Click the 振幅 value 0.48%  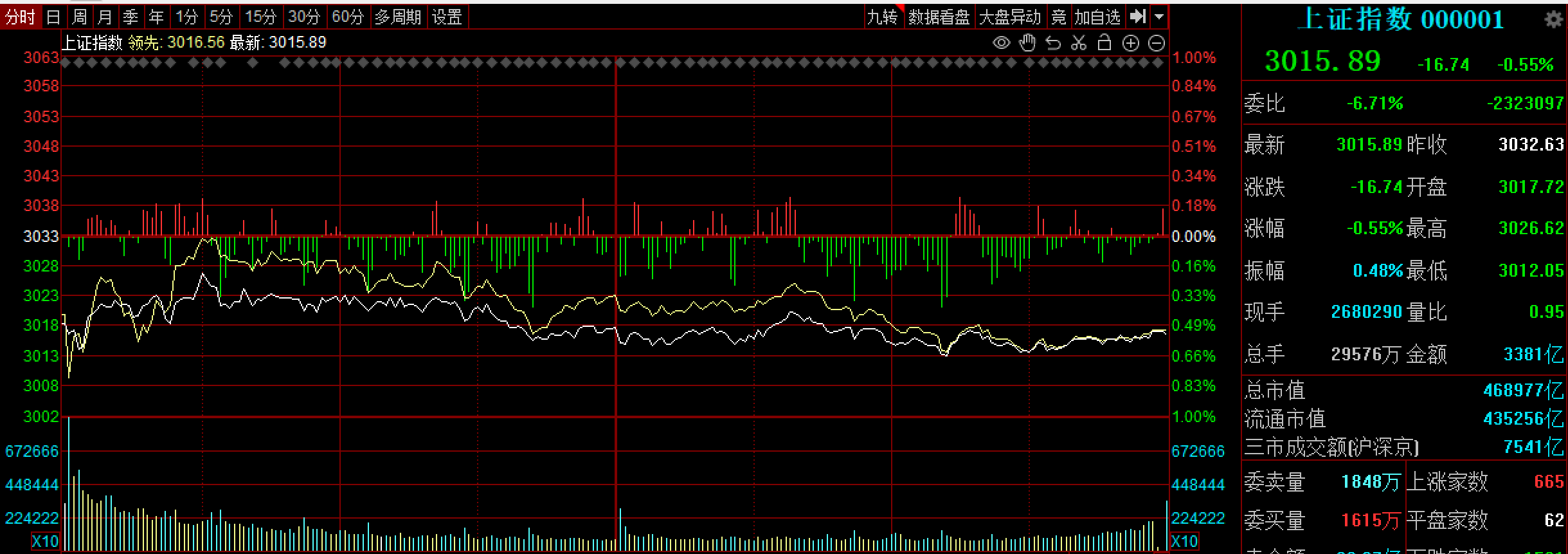pos(1378,270)
